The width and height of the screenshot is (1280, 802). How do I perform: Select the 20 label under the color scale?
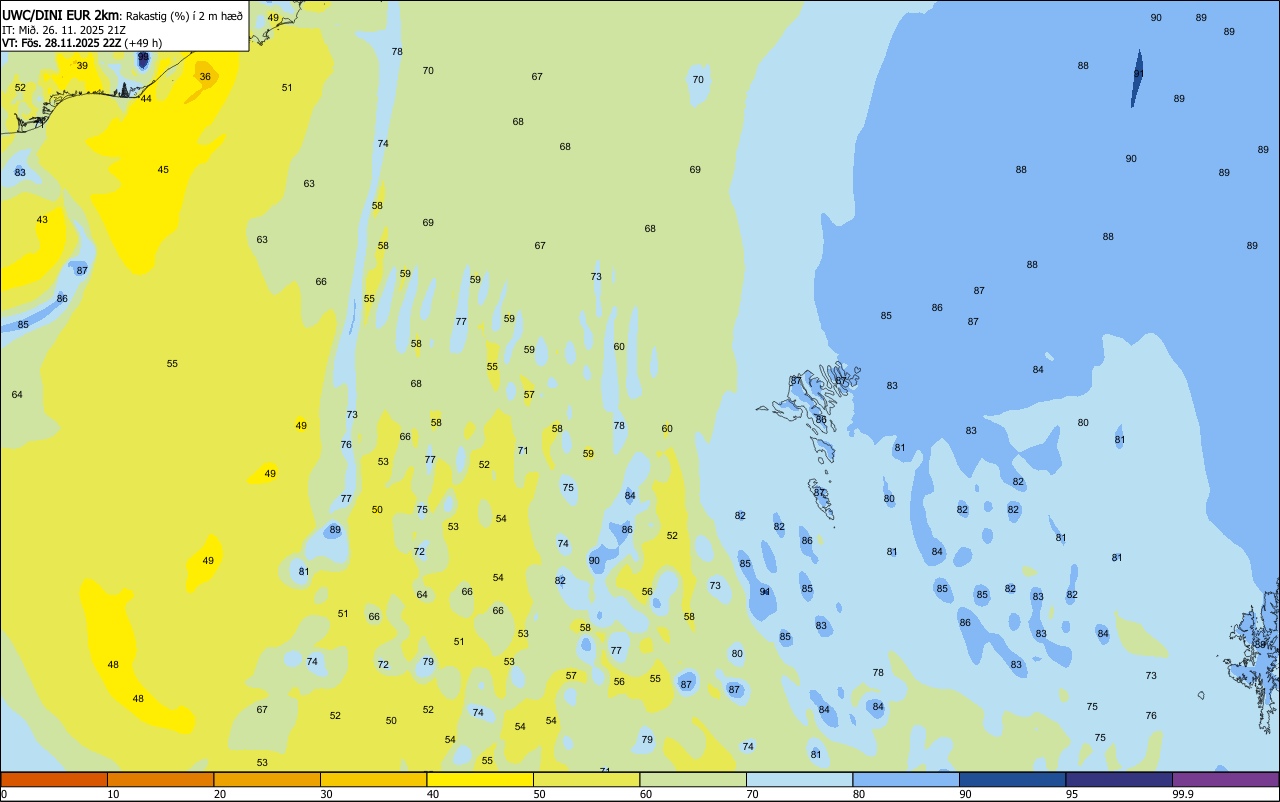click(x=220, y=794)
